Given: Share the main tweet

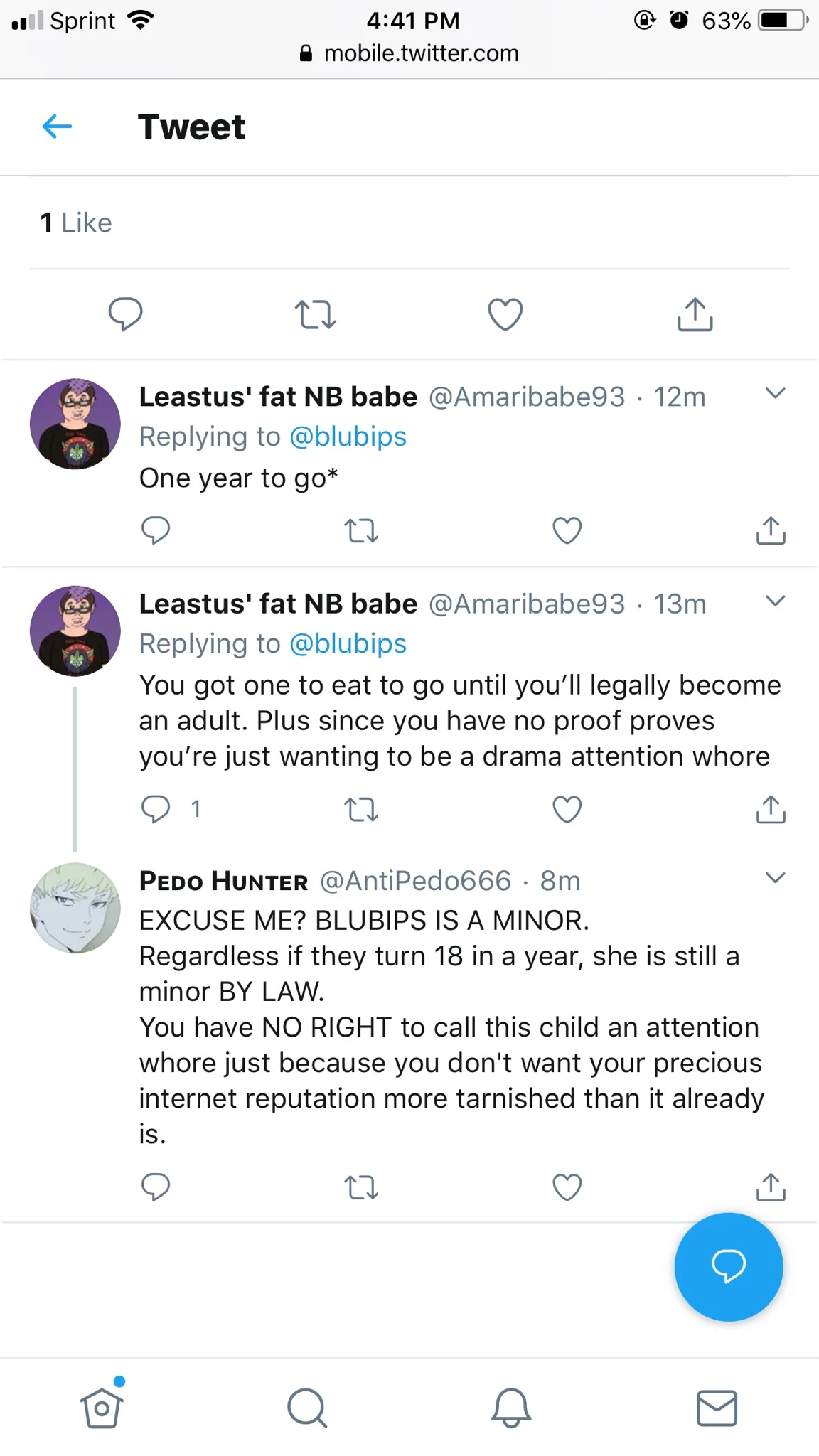Looking at the screenshot, I should tap(695, 314).
